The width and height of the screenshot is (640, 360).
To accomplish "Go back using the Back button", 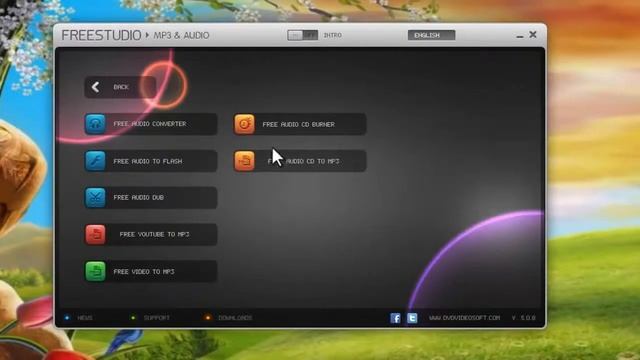I will pos(120,87).
